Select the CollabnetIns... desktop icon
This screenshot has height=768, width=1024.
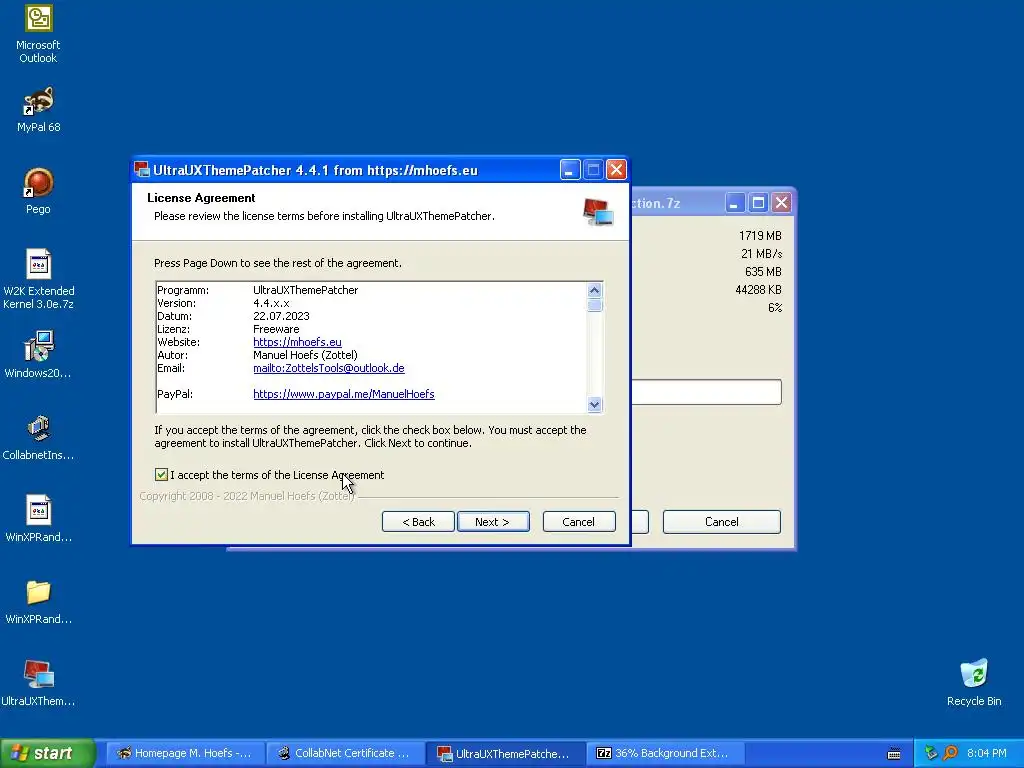38,438
